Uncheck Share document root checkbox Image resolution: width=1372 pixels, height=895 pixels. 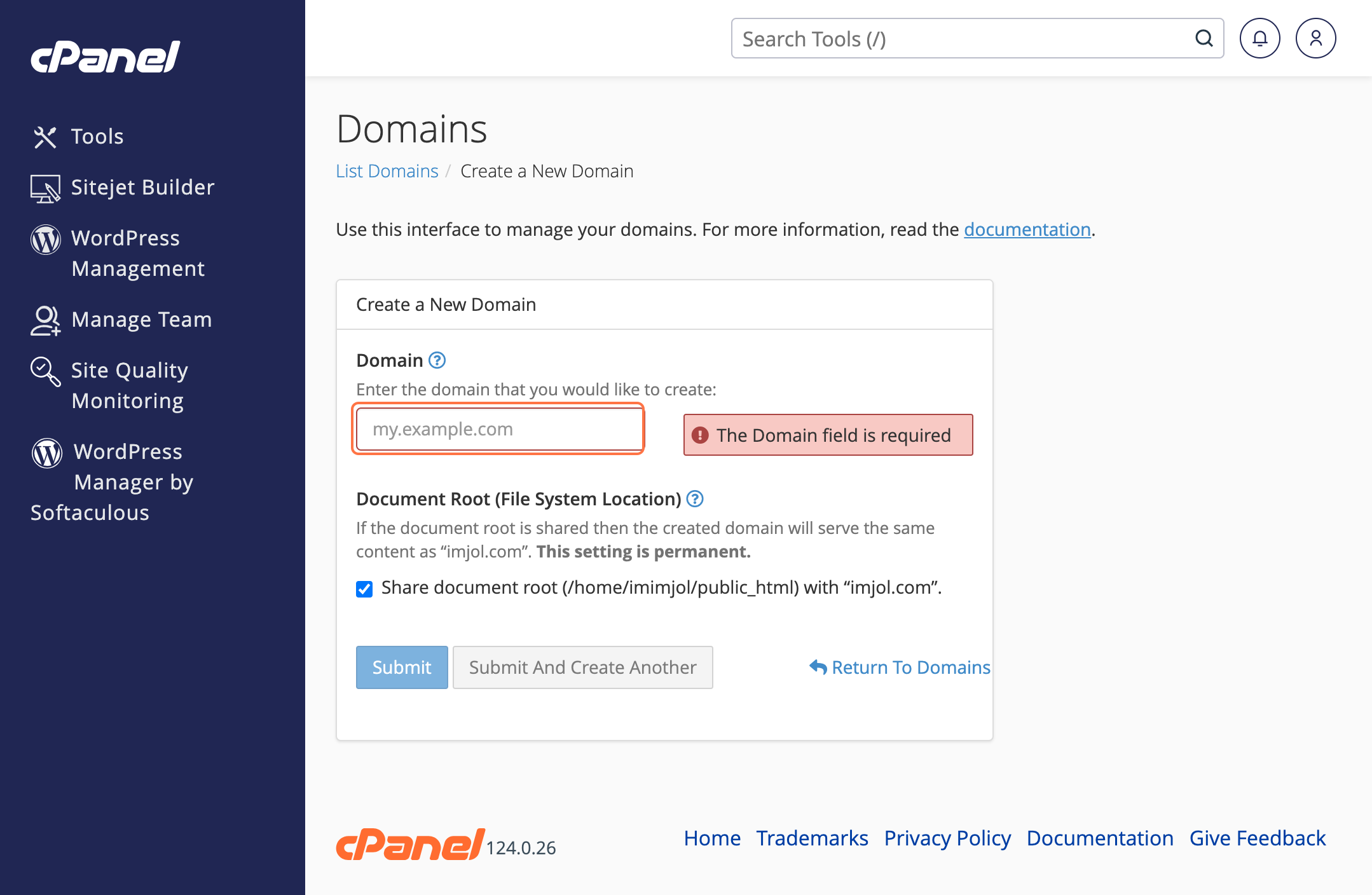[x=364, y=589]
